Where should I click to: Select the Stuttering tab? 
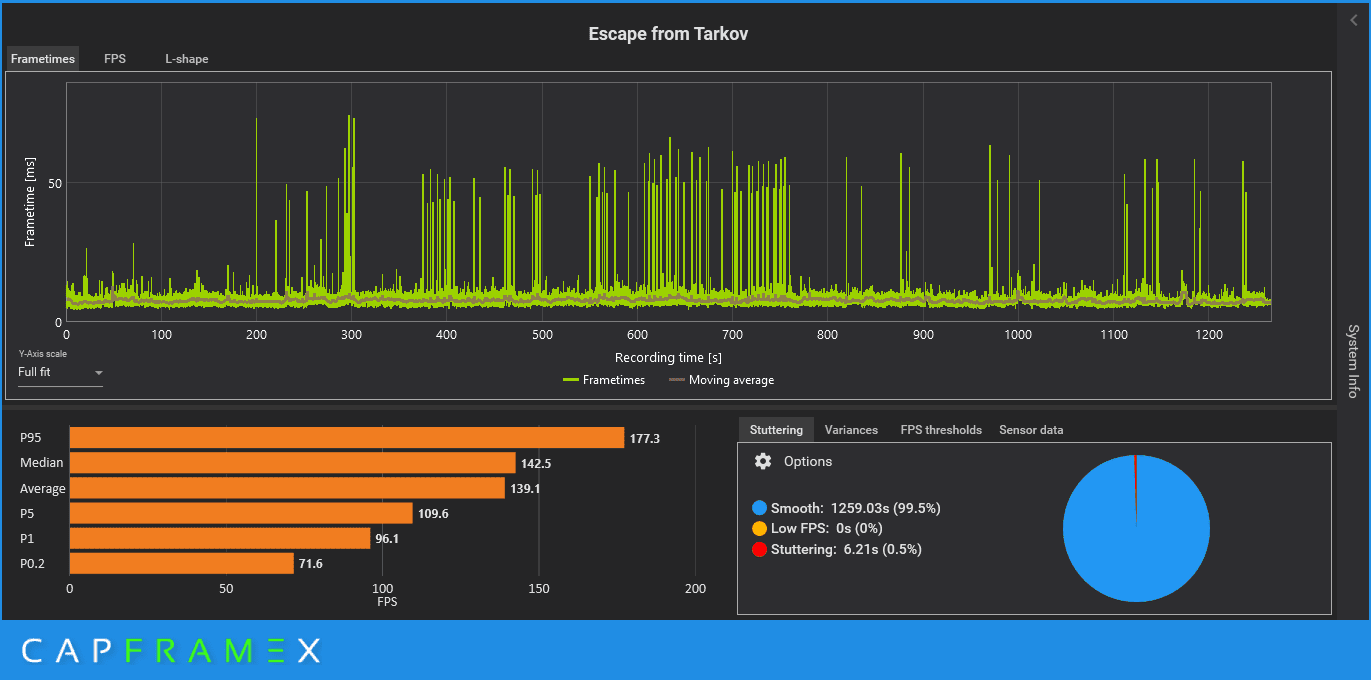pyautogui.click(x=776, y=430)
